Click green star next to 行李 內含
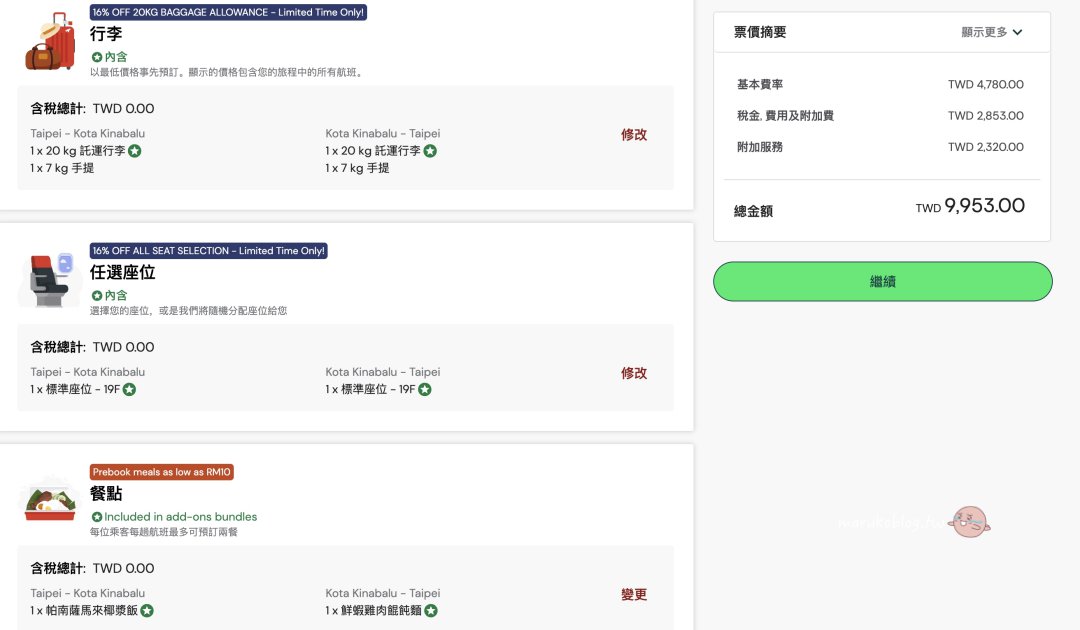1080x630 pixels. point(97,57)
